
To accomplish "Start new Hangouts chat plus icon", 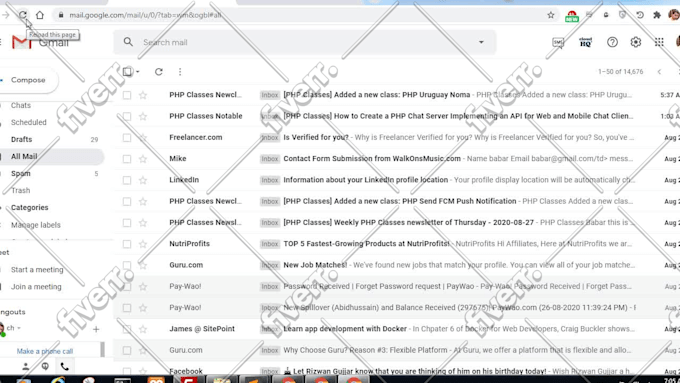I will tap(96, 329).
